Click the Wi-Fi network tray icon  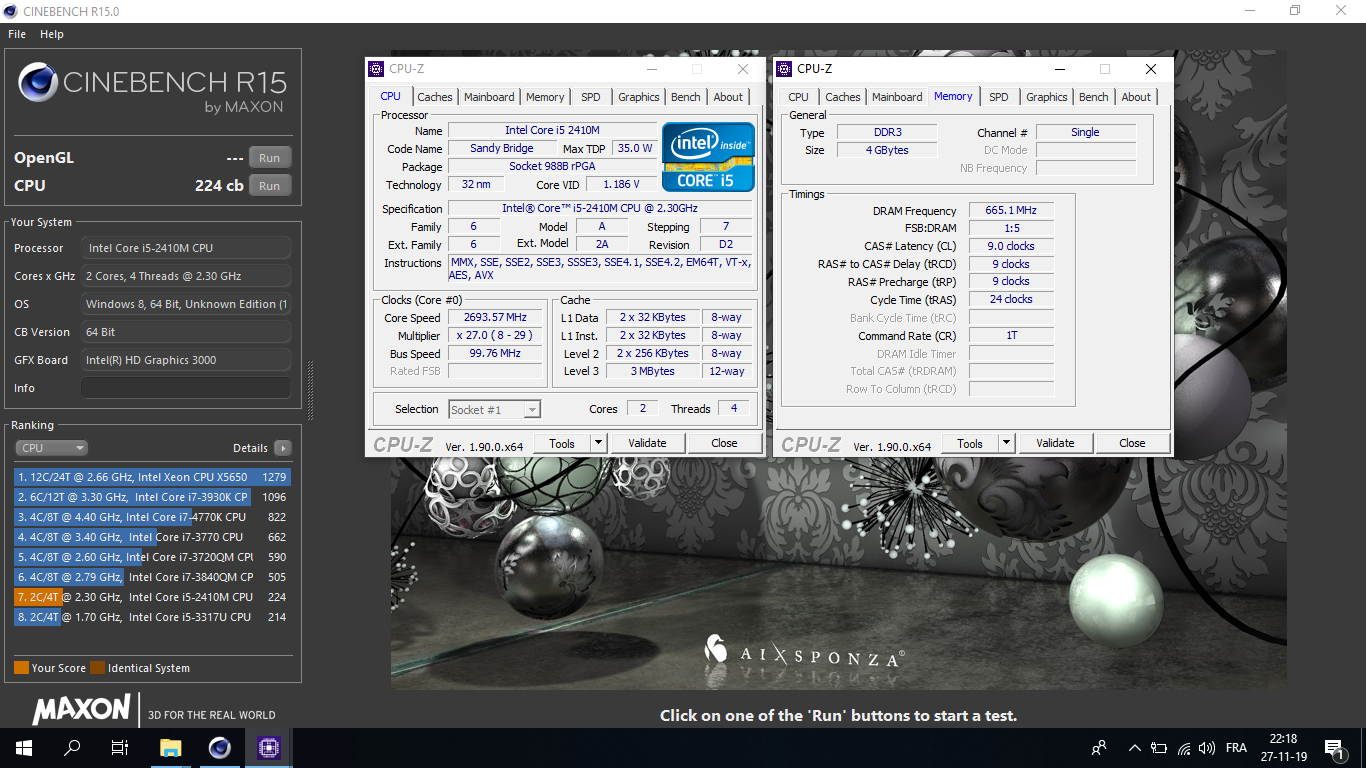coord(1184,748)
